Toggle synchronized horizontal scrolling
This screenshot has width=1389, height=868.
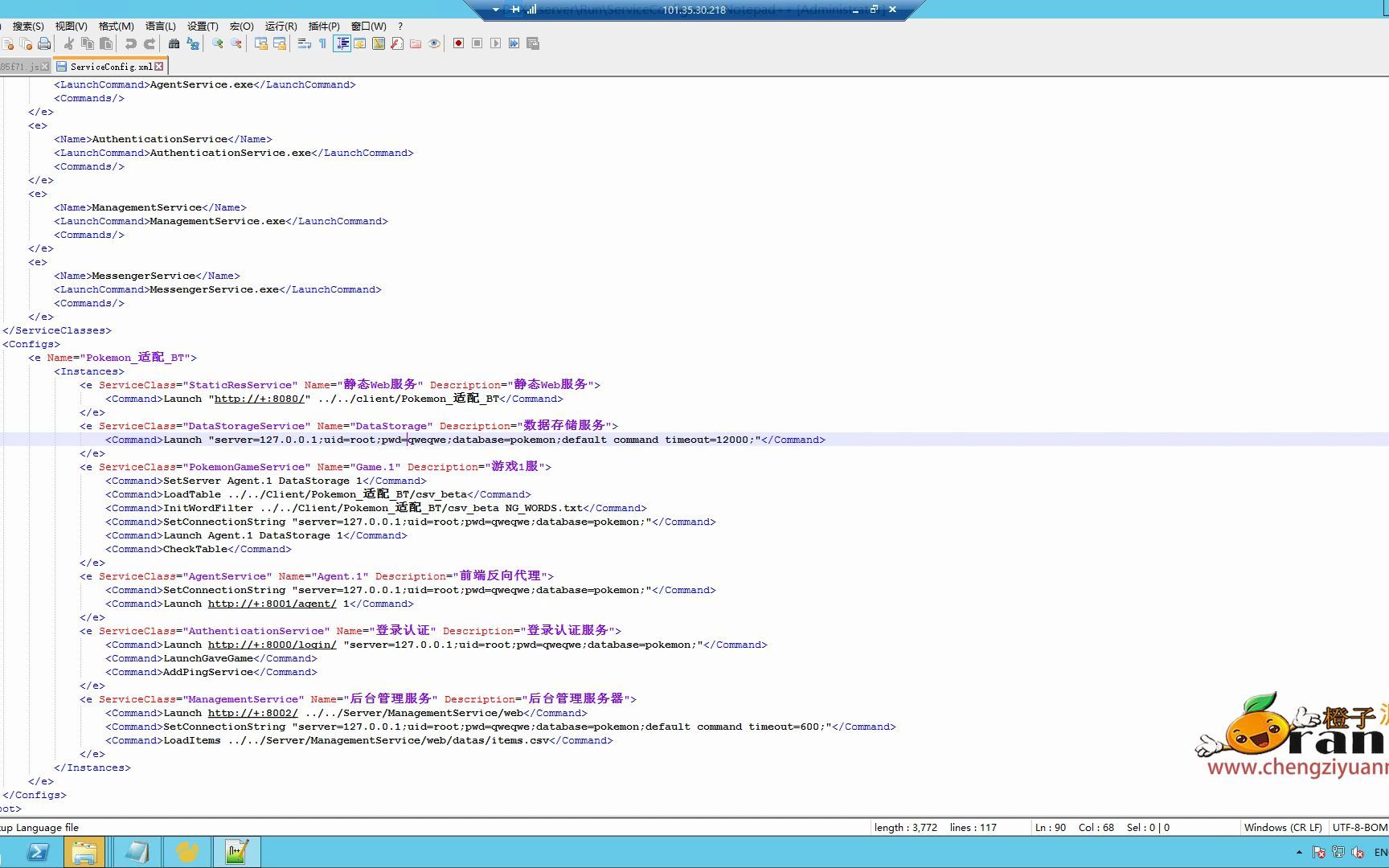(x=279, y=43)
